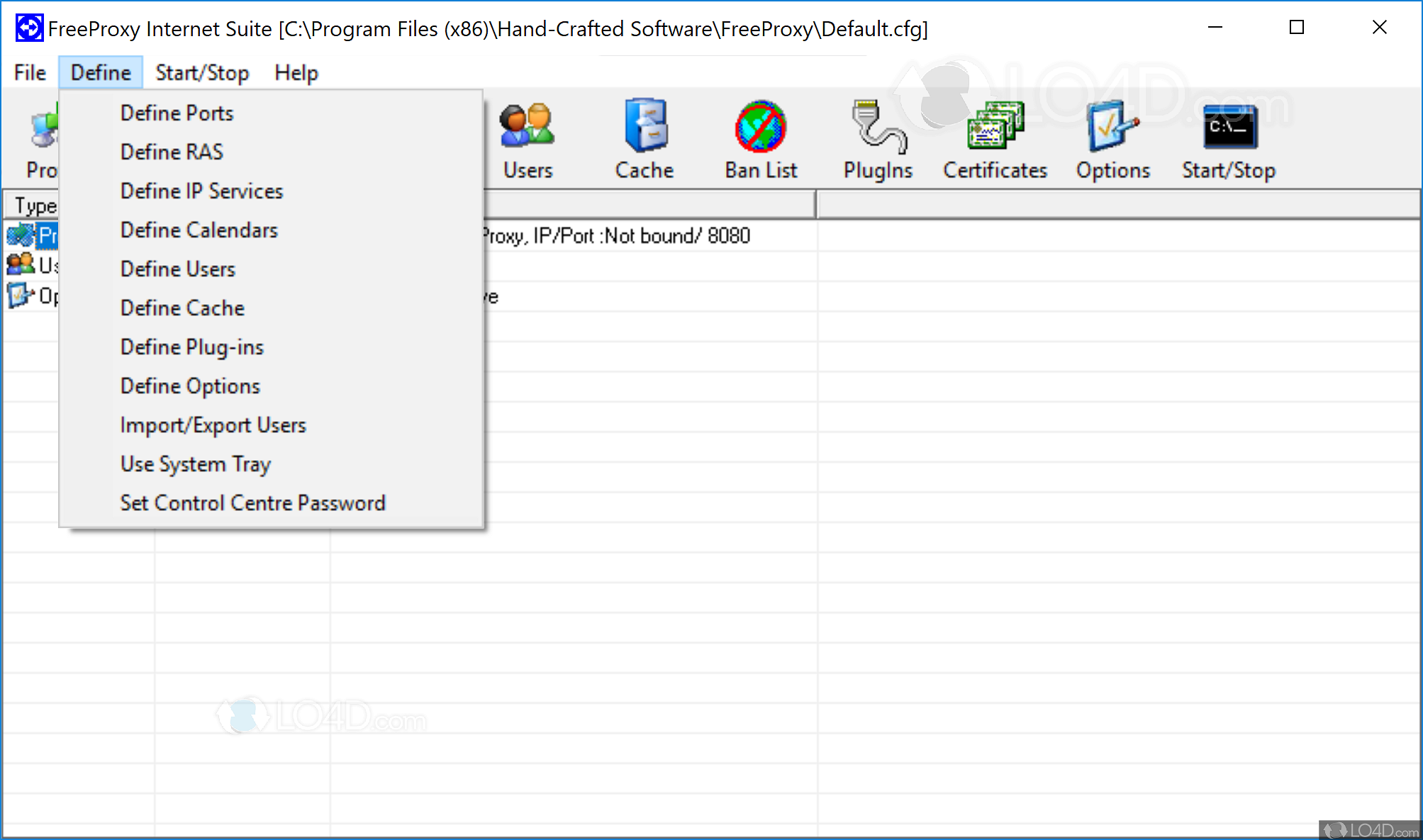Close the FreeProxy window

point(1379,28)
